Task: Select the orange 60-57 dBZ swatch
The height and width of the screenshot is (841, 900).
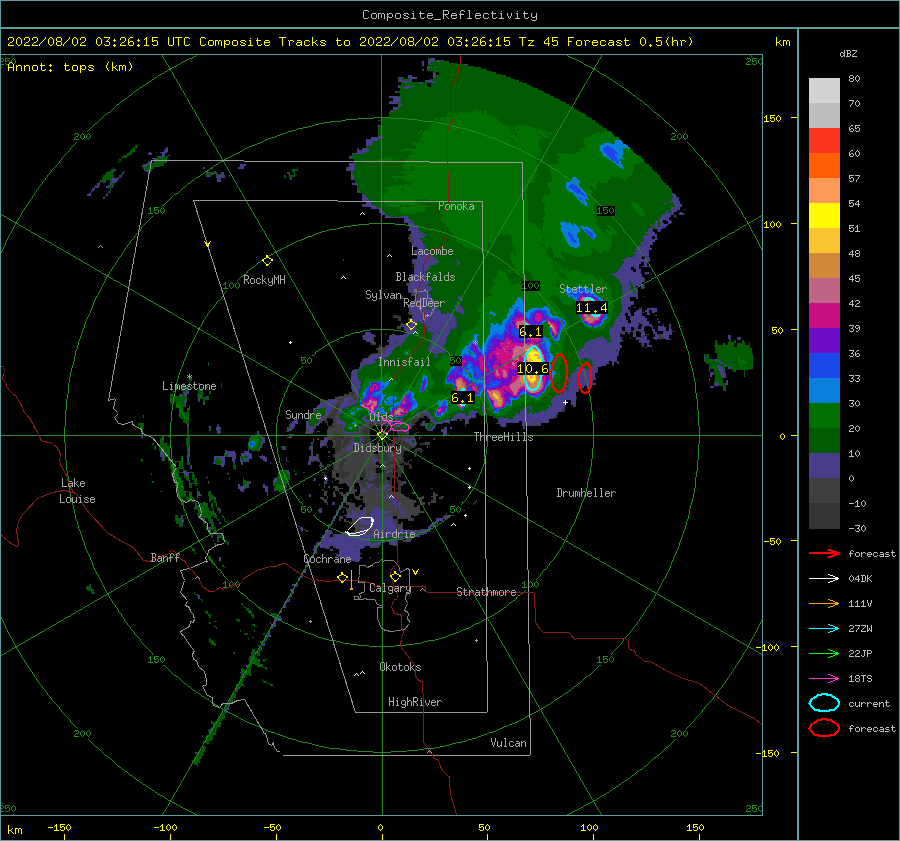Action: pyautogui.click(x=824, y=166)
